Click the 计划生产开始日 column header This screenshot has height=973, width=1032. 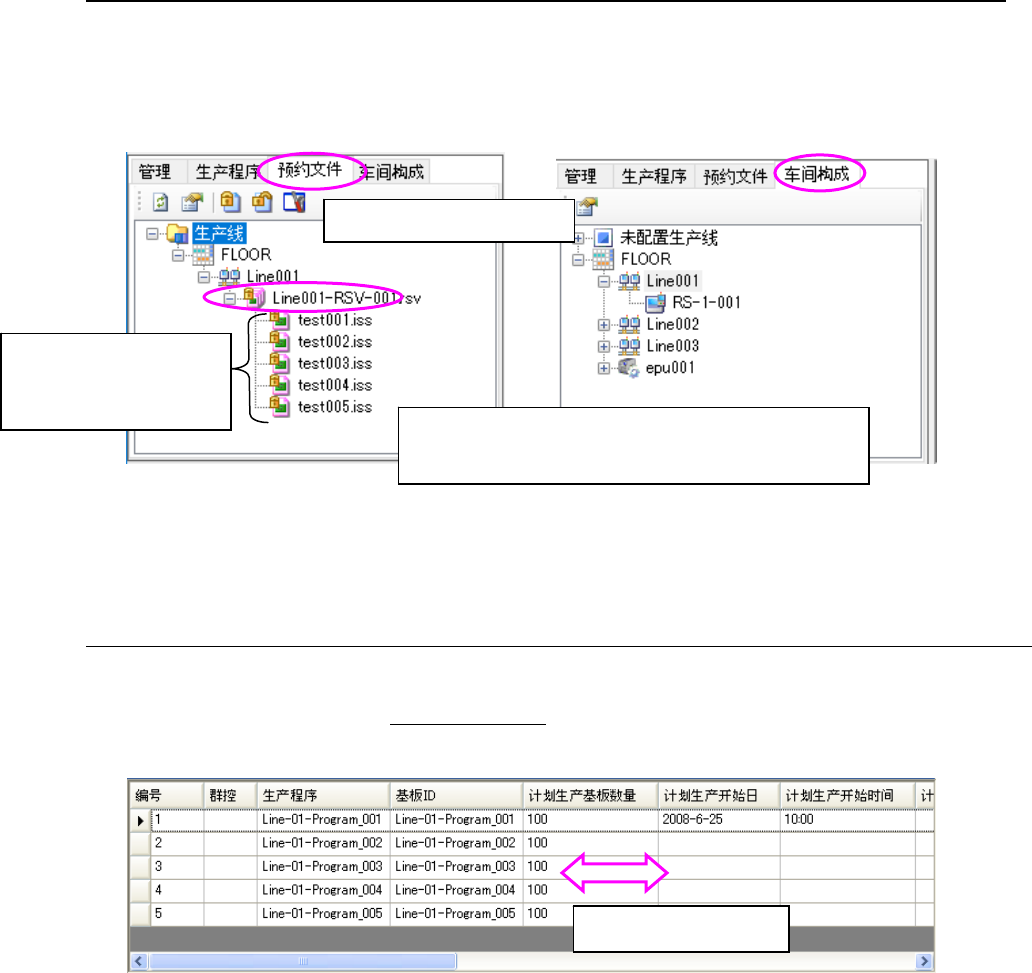[x=719, y=795]
